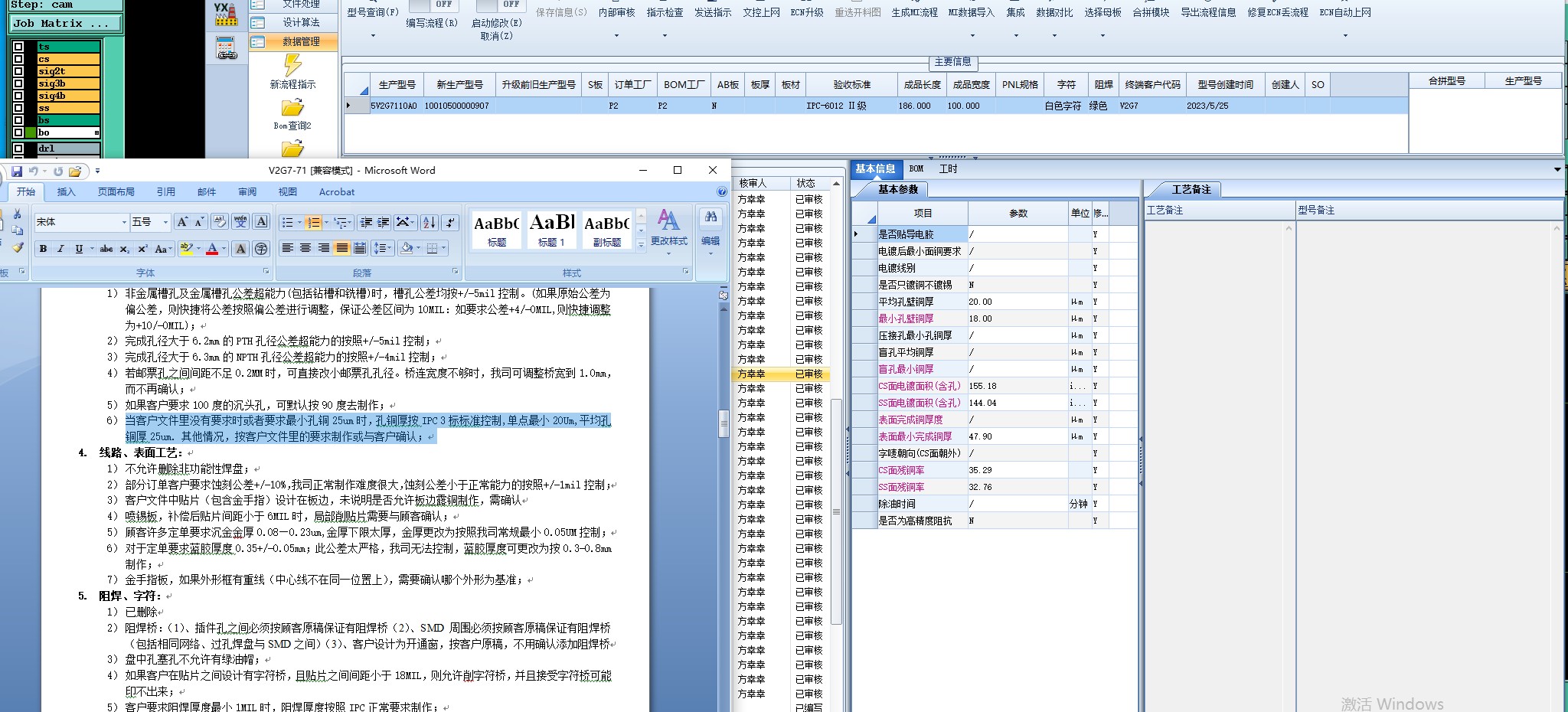
Task: Toggle the checkbox for layer cs
Action: point(18,59)
